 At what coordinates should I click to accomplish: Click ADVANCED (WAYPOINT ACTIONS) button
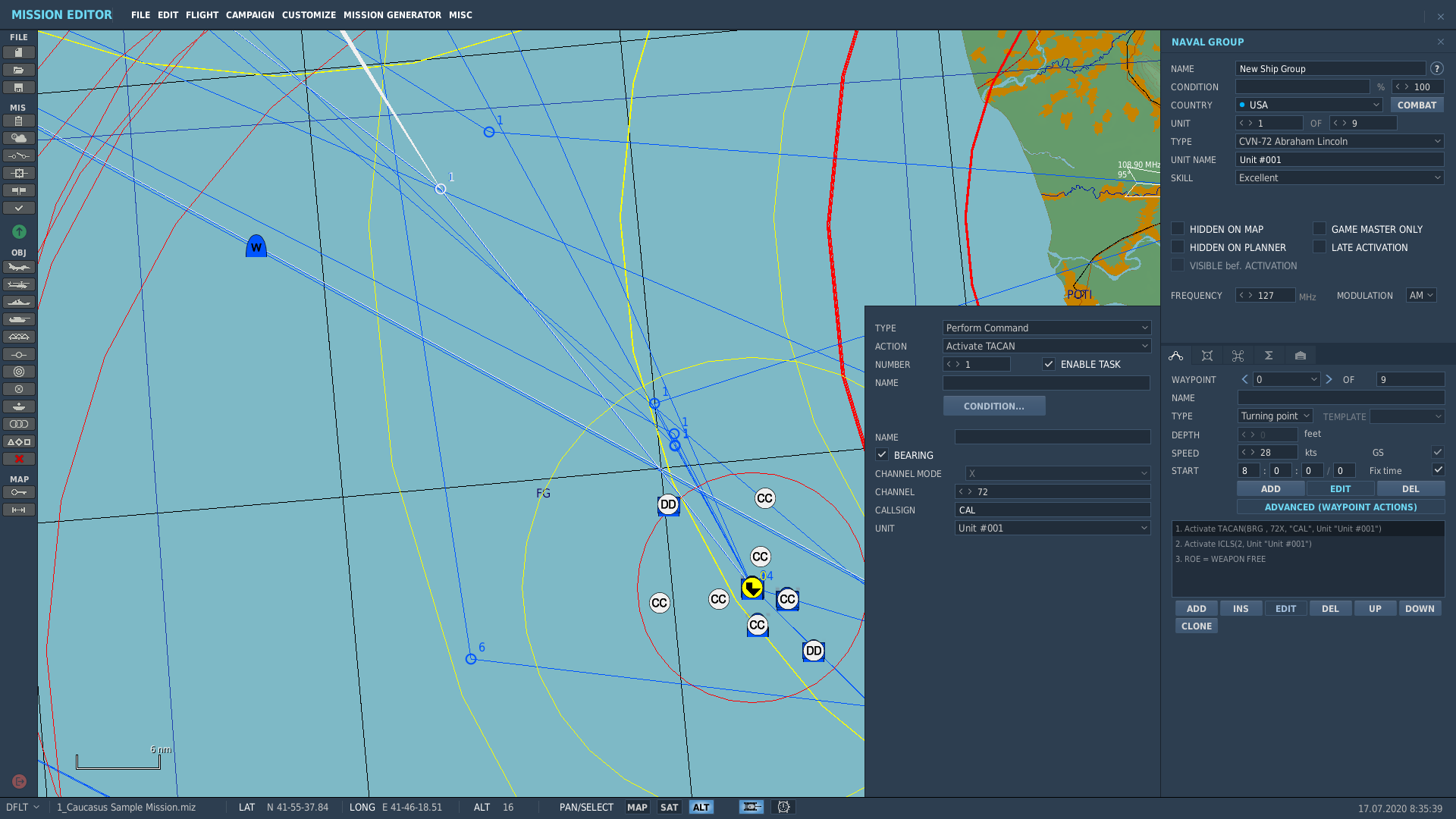click(x=1341, y=507)
